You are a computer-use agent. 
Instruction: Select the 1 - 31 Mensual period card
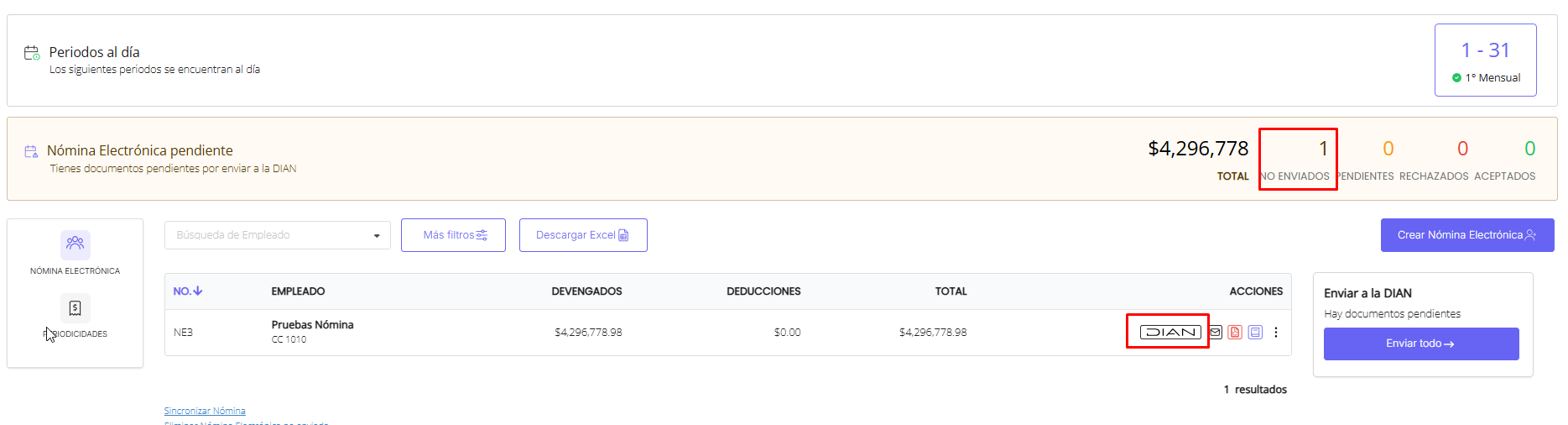click(x=1485, y=60)
